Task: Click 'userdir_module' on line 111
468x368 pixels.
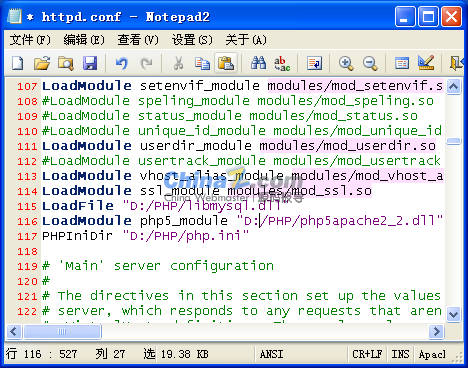Action: (x=196, y=146)
